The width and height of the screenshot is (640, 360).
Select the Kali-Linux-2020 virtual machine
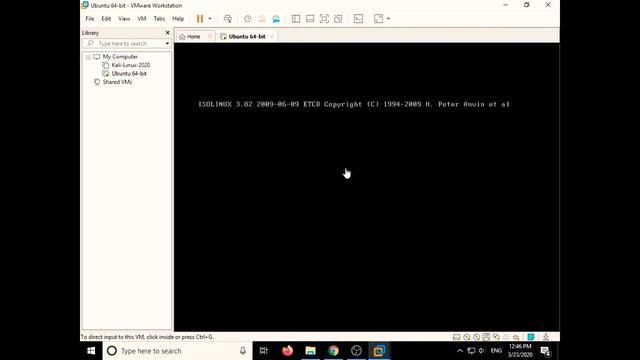pyautogui.click(x=131, y=65)
